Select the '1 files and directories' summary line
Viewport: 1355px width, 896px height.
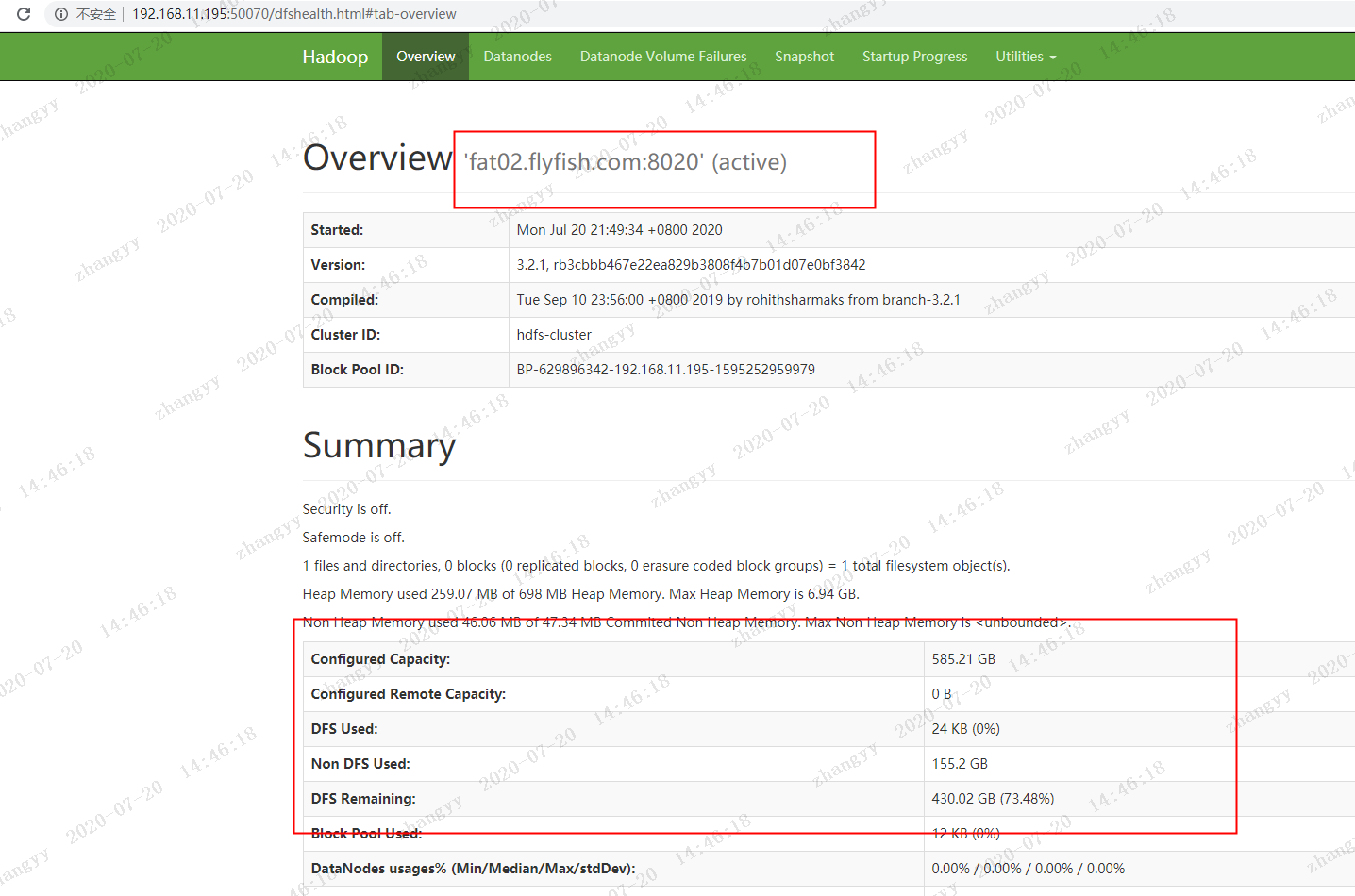pyautogui.click(x=656, y=566)
